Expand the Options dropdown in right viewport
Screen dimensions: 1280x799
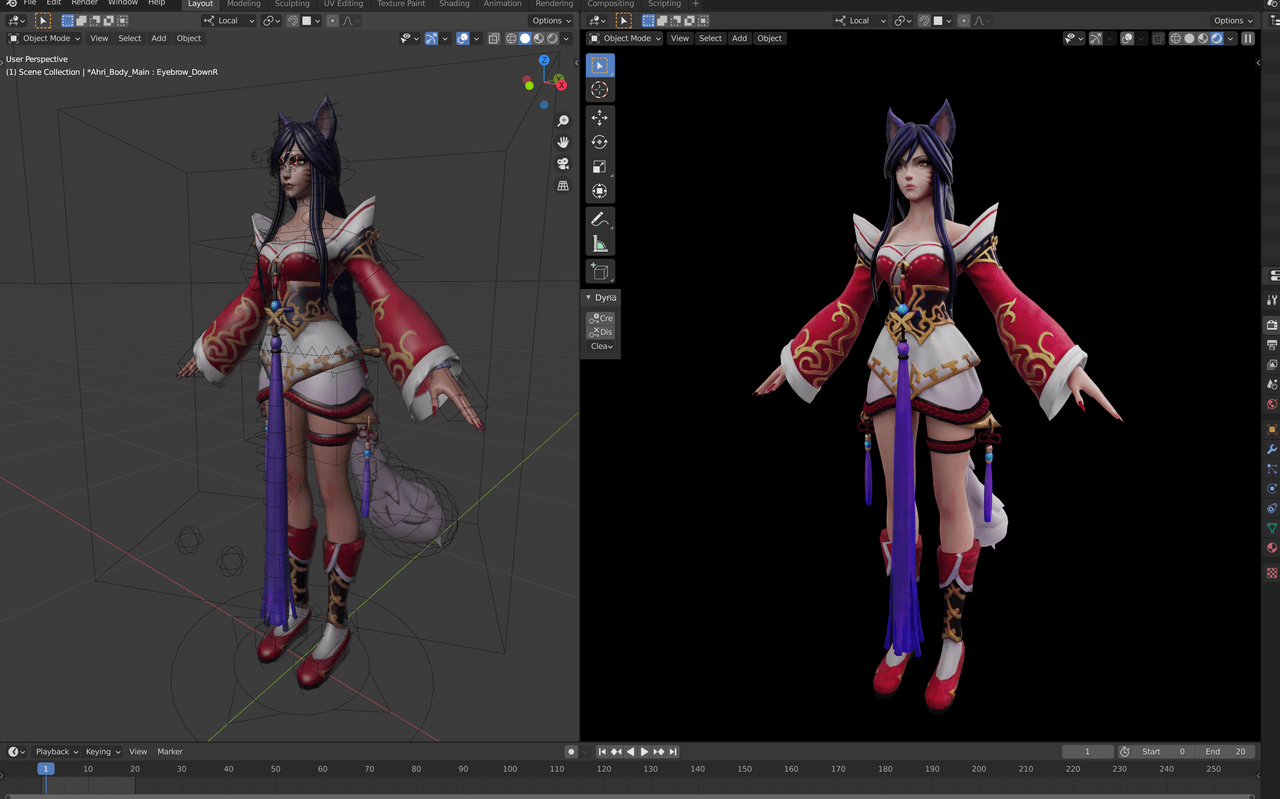pos(1233,20)
